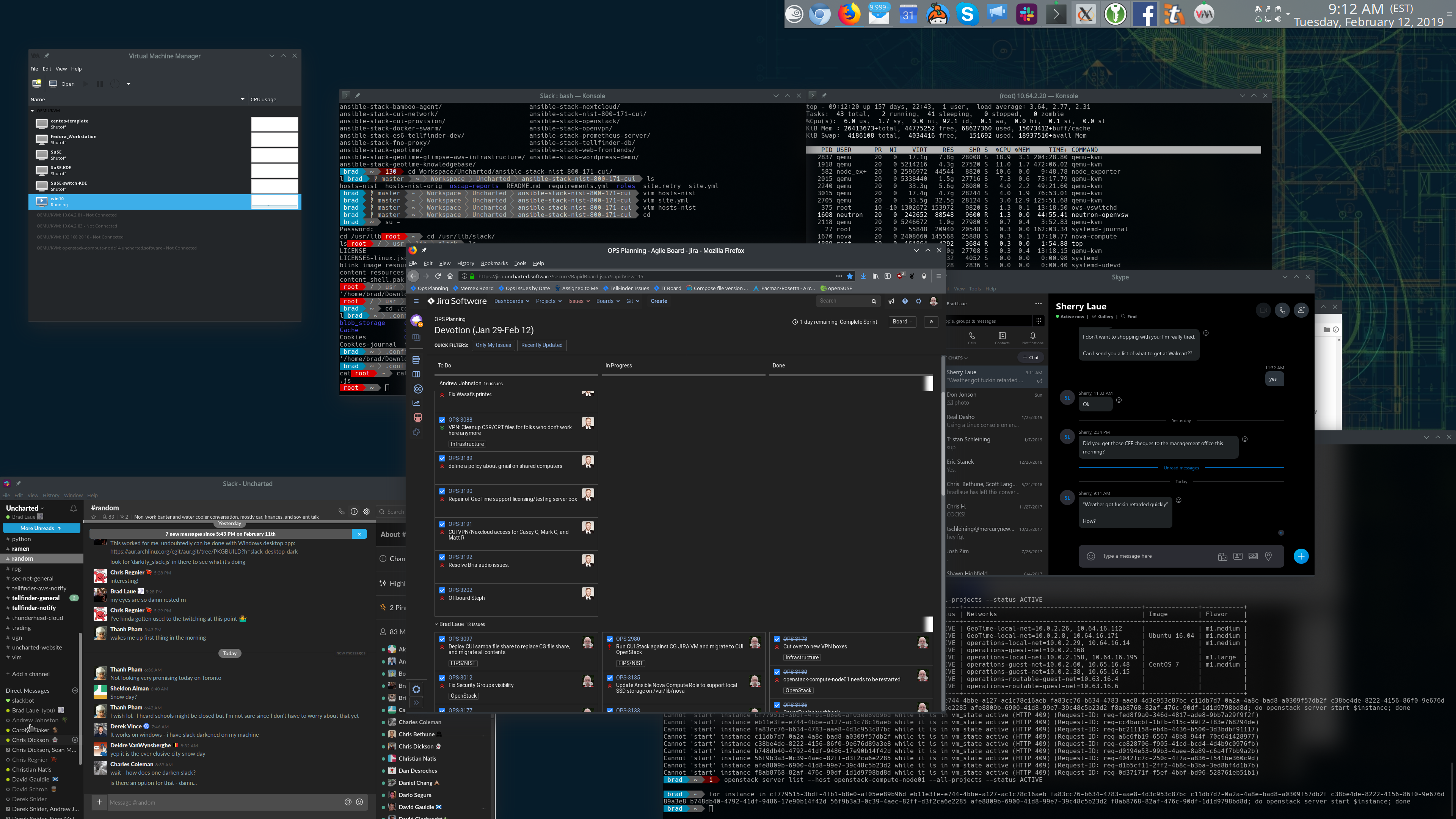
Task: Expand Jira Dashboards dropdown
Action: tap(511, 301)
